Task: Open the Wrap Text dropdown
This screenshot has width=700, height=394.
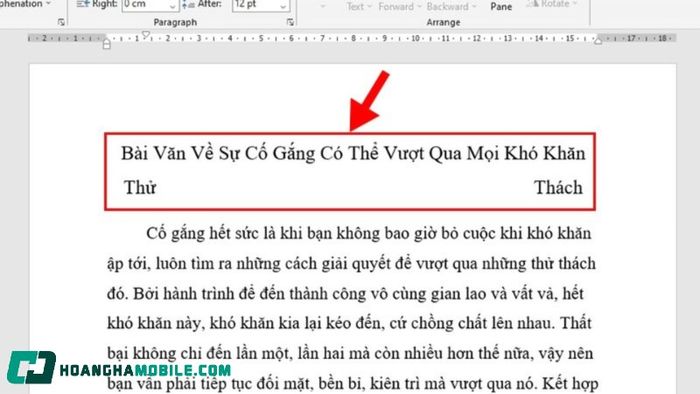Action: point(358,6)
